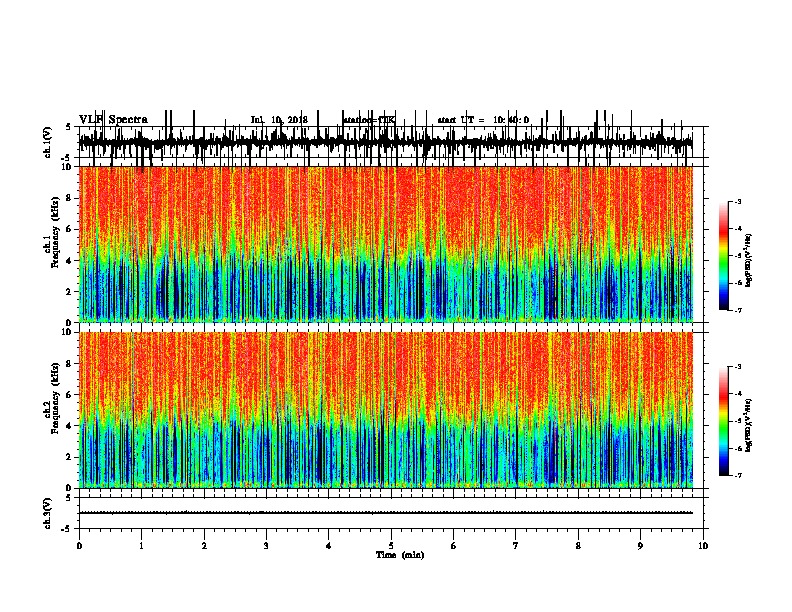Click time axis tick label '9'
Image resolution: width=792 pixels, height=612 pixels.
point(640,546)
